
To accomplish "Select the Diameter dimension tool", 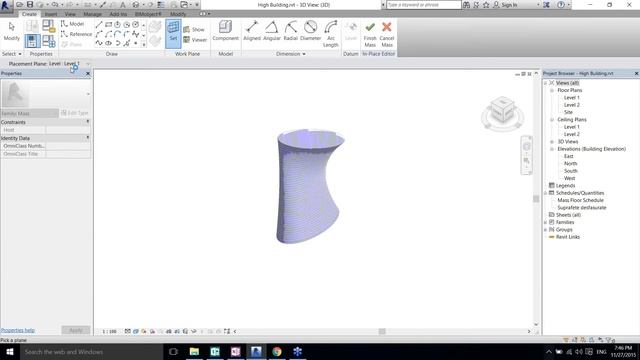I will click(310, 31).
